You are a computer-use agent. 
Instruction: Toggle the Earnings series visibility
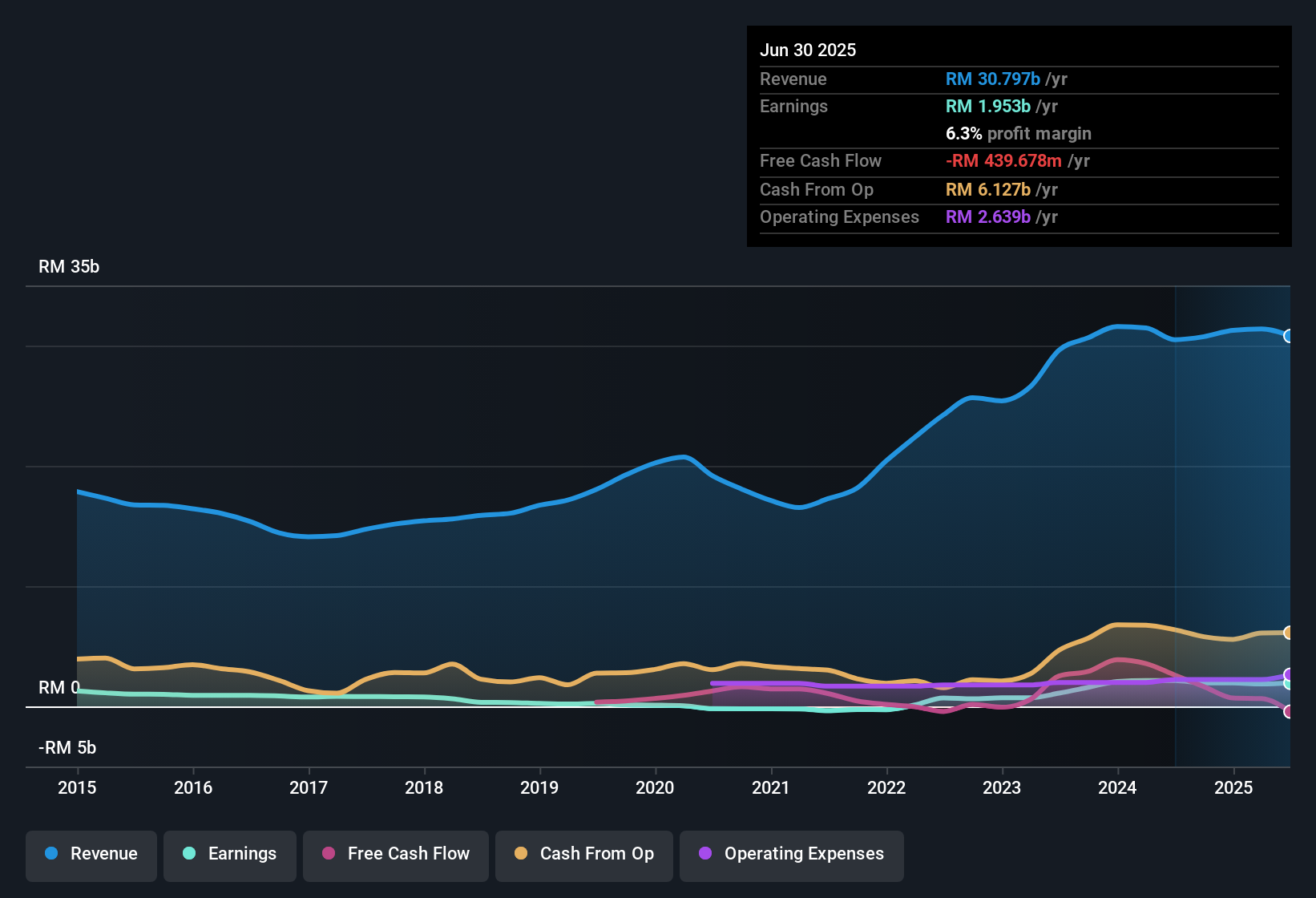pyautogui.click(x=230, y=854)
